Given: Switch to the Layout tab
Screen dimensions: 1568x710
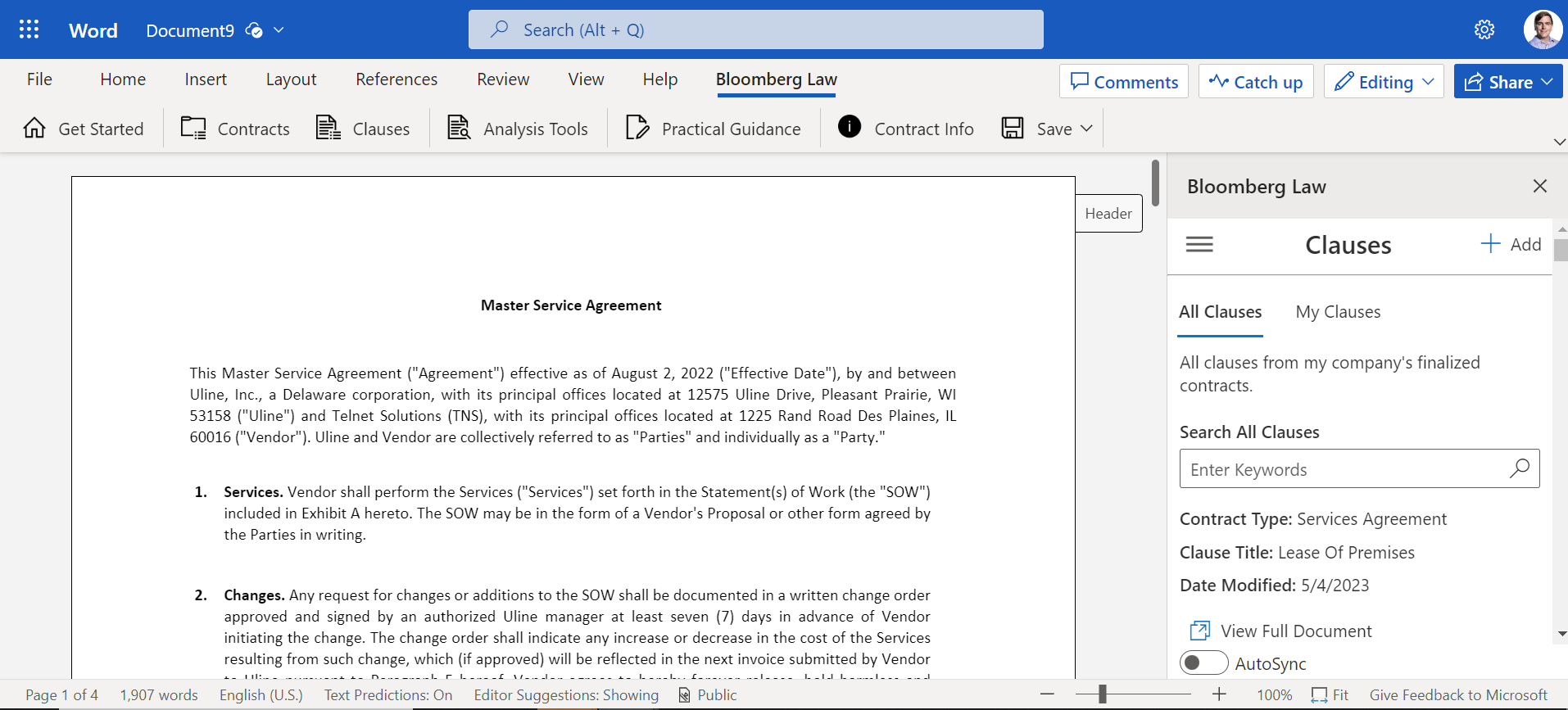Looking at the screenshot, I should tap(291, 79).
